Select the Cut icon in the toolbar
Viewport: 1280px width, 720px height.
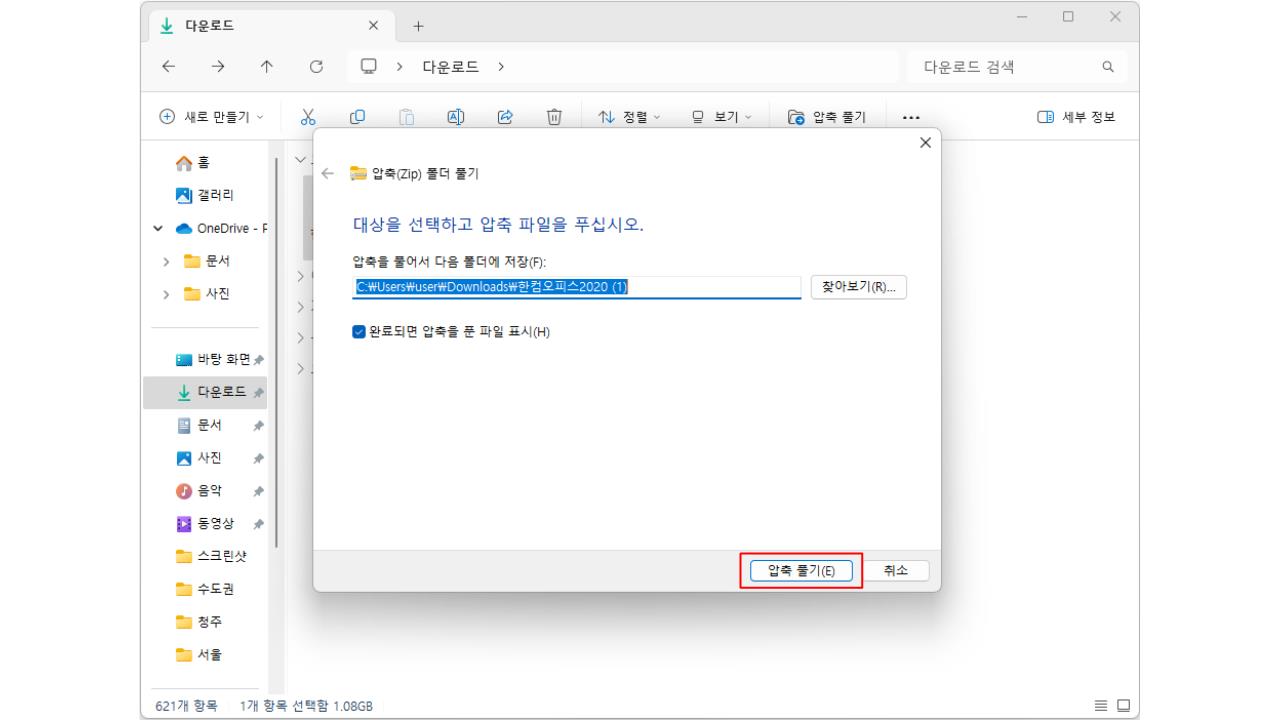[x=308, y=116]
